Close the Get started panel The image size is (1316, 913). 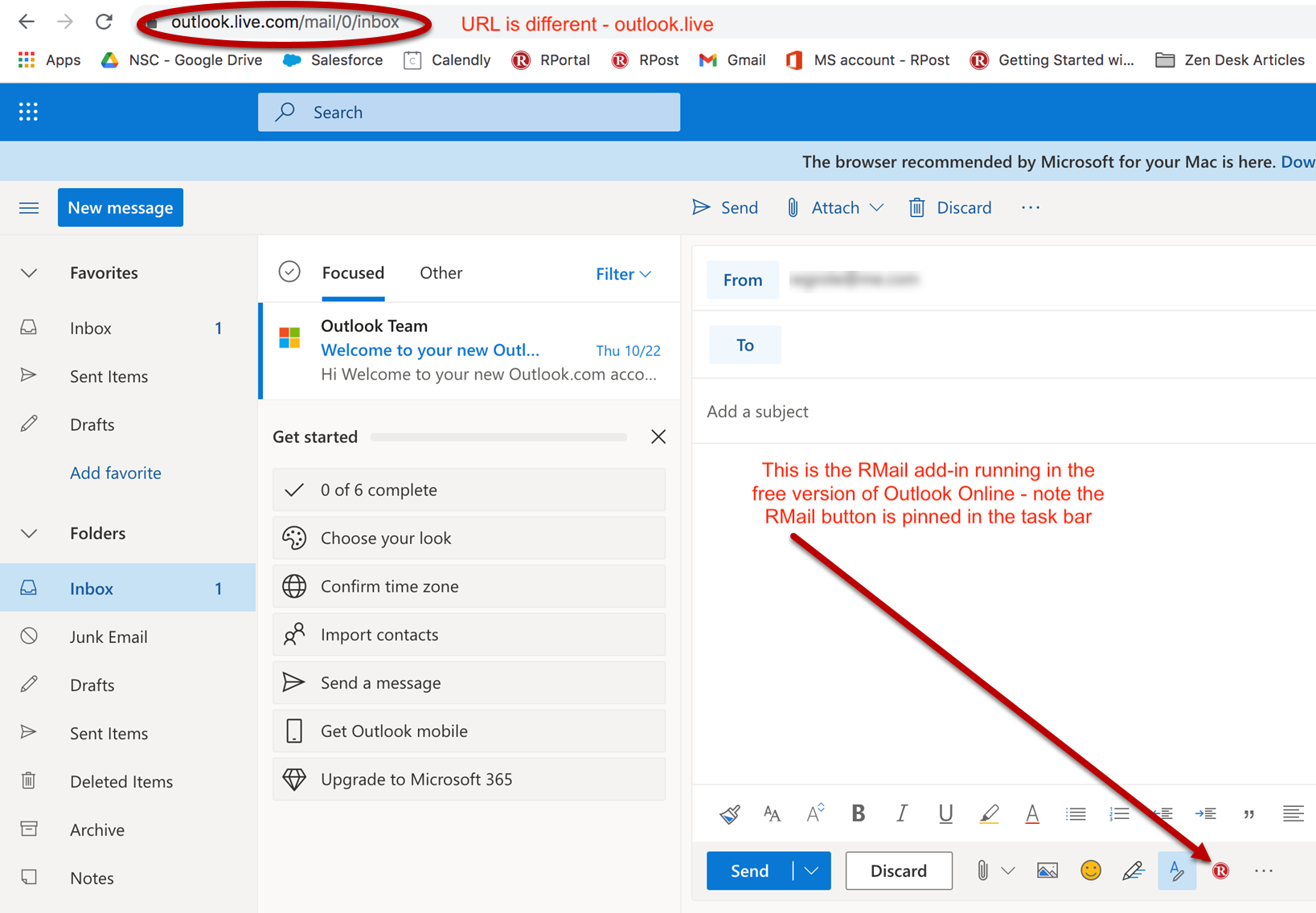point(658,436)
